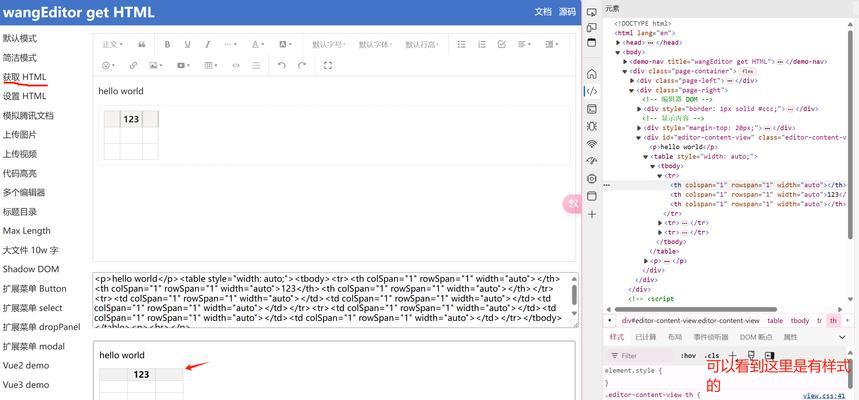
Task: Open the 默认字号 font size dropdown
Action: [x=329, y=44]
